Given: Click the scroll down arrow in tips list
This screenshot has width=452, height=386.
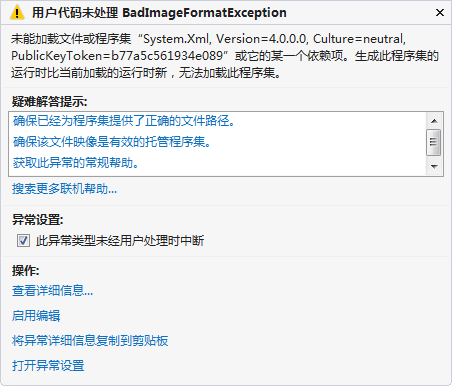Looking at the screenshot, I should 434,166.
